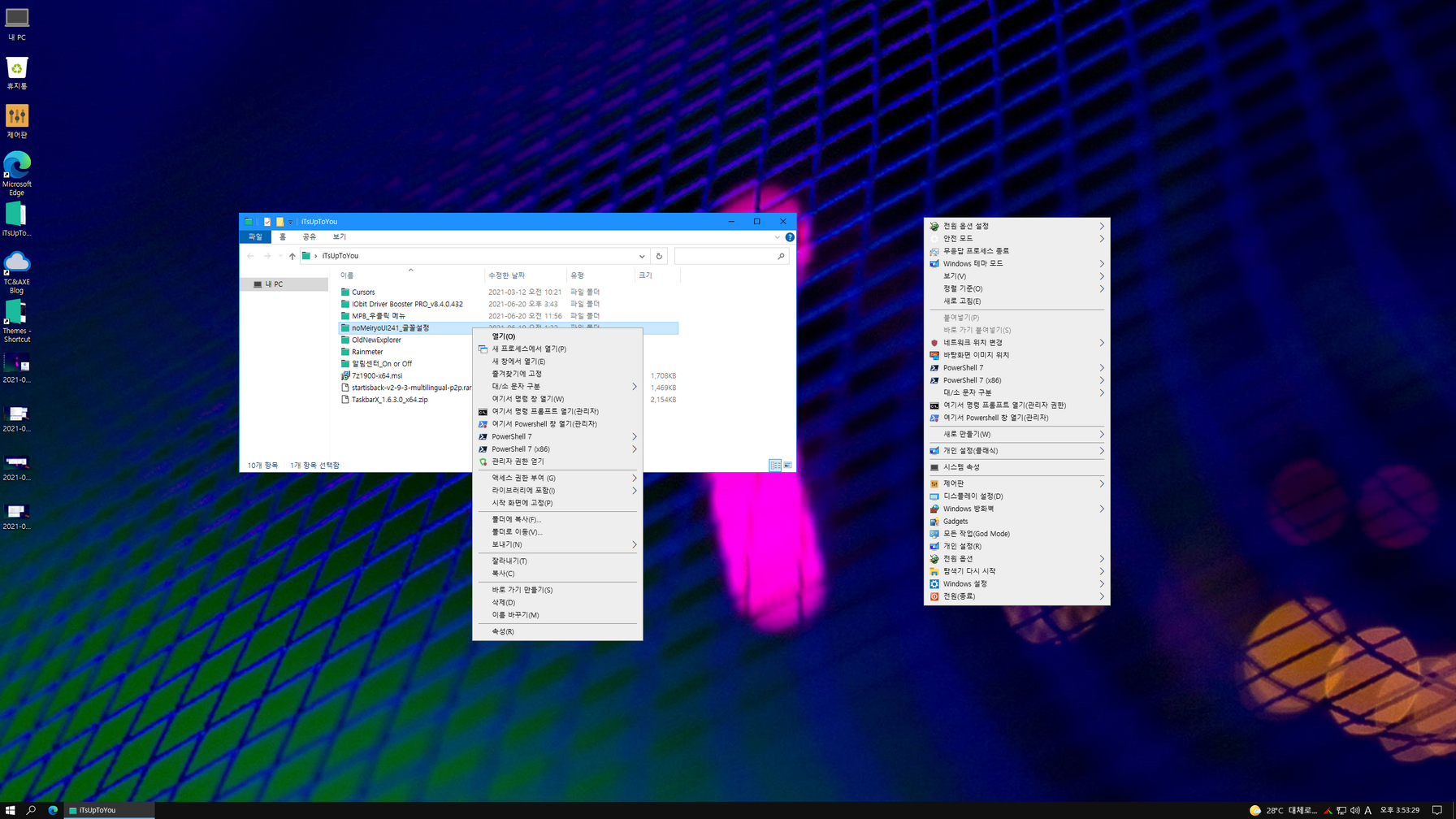Choose 새 프로세스에서 열기(P)
The width and height of the screenshot is (1456, 819).
tap(557, 349)
